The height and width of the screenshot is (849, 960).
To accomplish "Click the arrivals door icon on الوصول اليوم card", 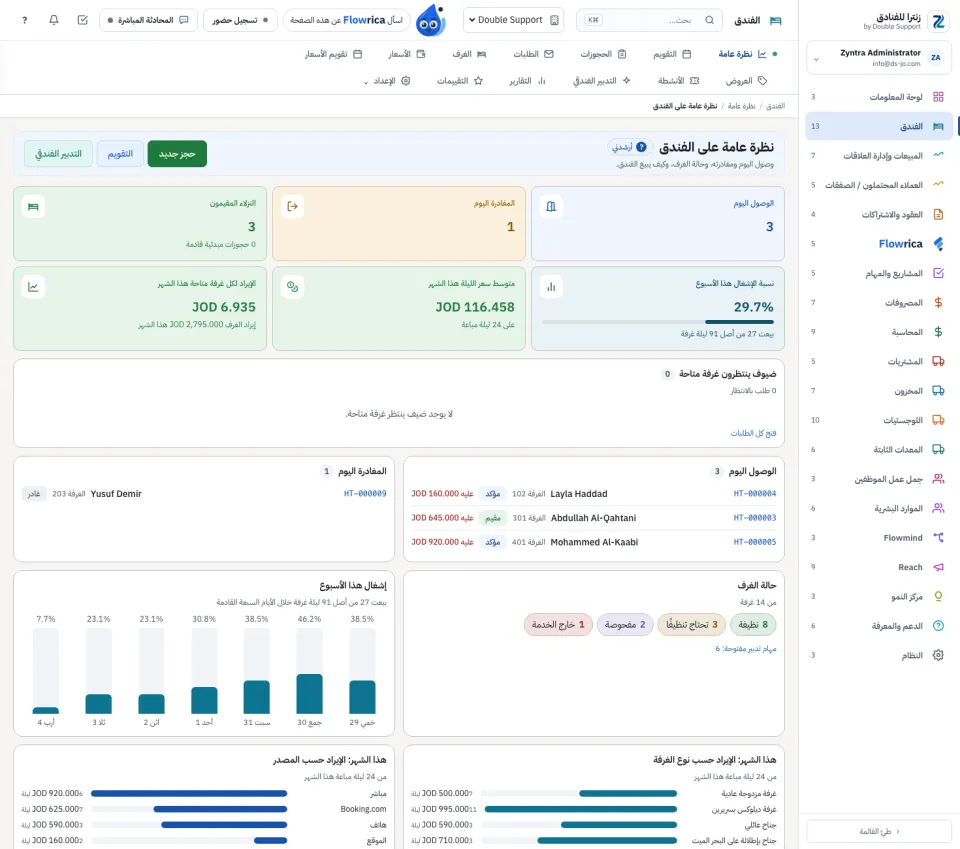I will [x=551, y=206].
